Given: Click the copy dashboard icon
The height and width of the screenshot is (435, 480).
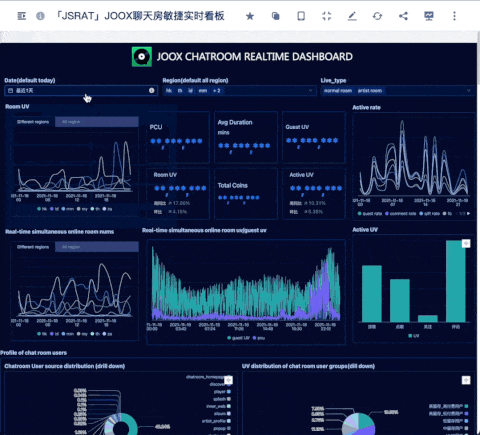Looking at the screenshot, I should pyautogui.click(x=276, y=16).
